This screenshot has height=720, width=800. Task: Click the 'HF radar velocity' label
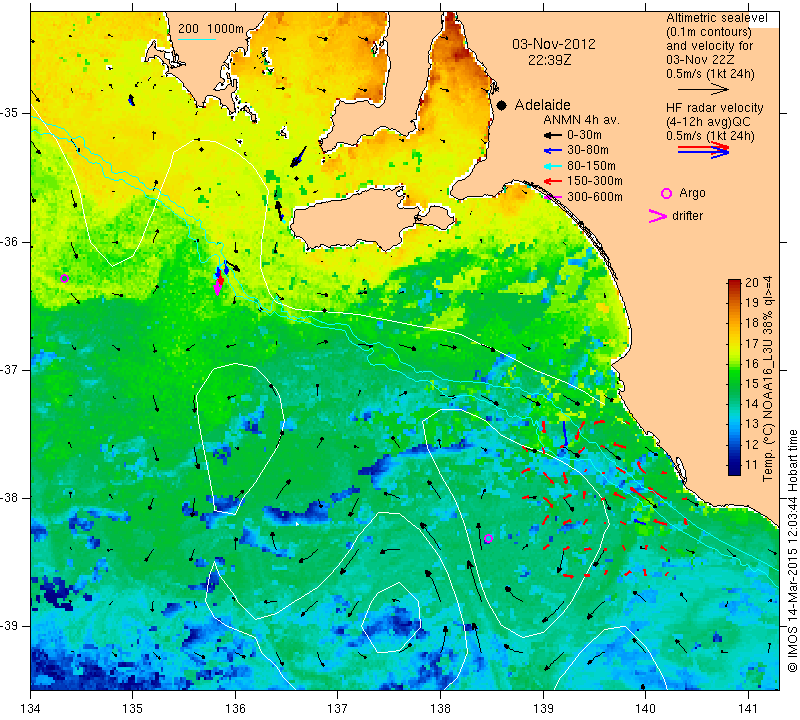pyautogui.click(x=714, y=108)
